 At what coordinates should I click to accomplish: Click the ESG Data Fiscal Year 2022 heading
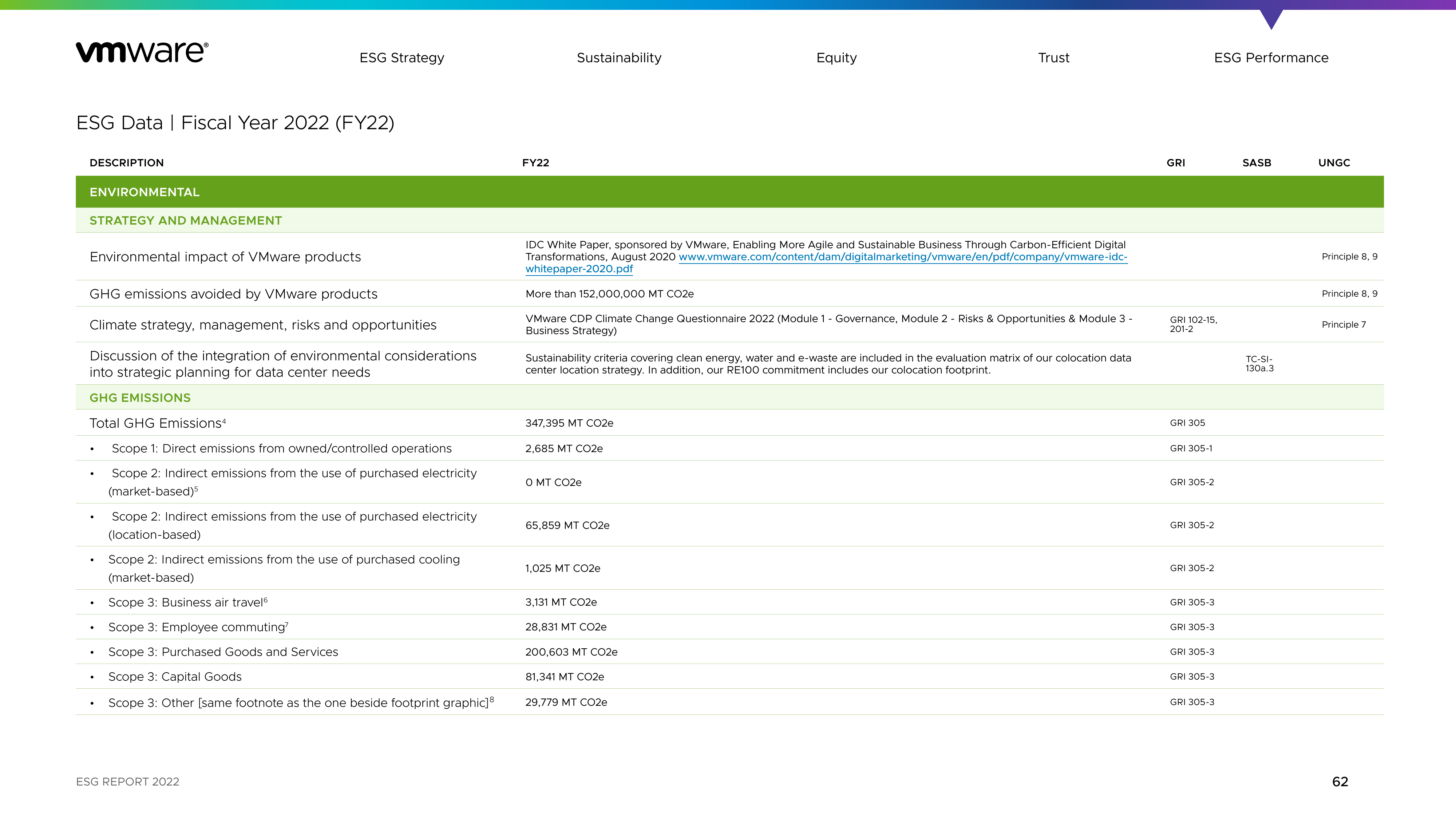pyautogui.click(x=235, y=123)
